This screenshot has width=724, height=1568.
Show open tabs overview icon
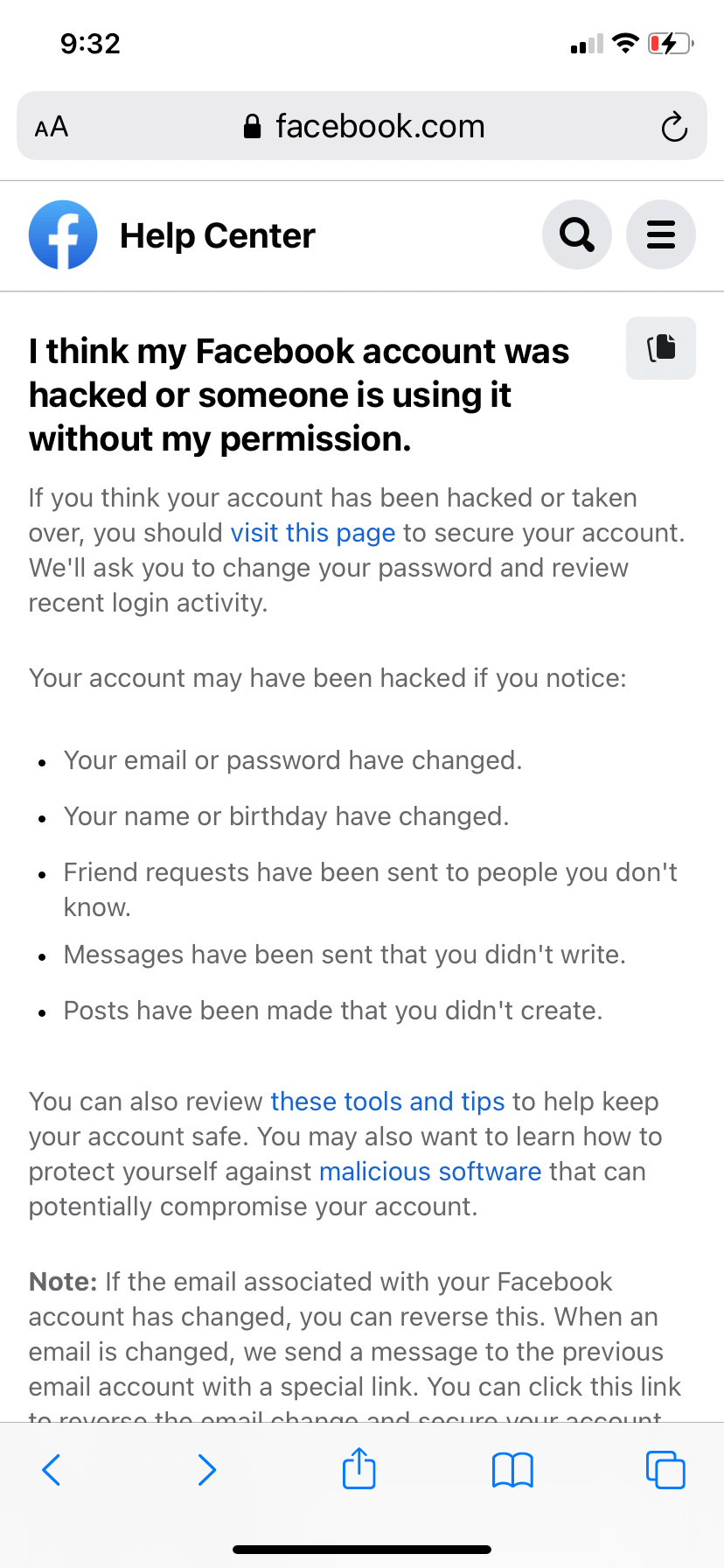(665, 1470)
